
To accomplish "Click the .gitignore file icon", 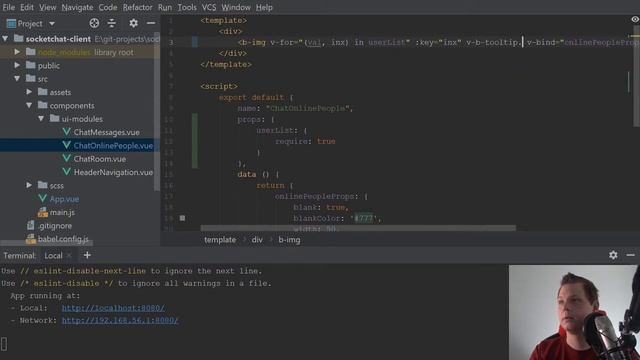I will [31, 225].
